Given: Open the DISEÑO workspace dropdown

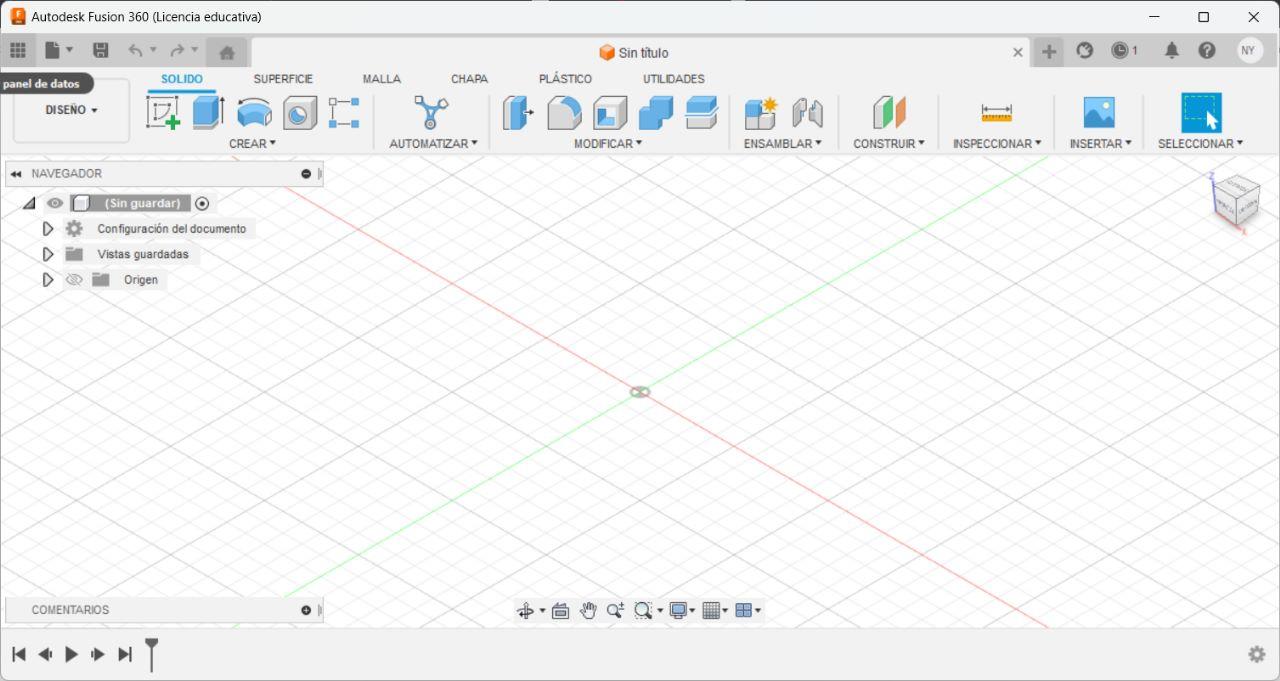Looking at the screenshot, I should pos(72,110).
